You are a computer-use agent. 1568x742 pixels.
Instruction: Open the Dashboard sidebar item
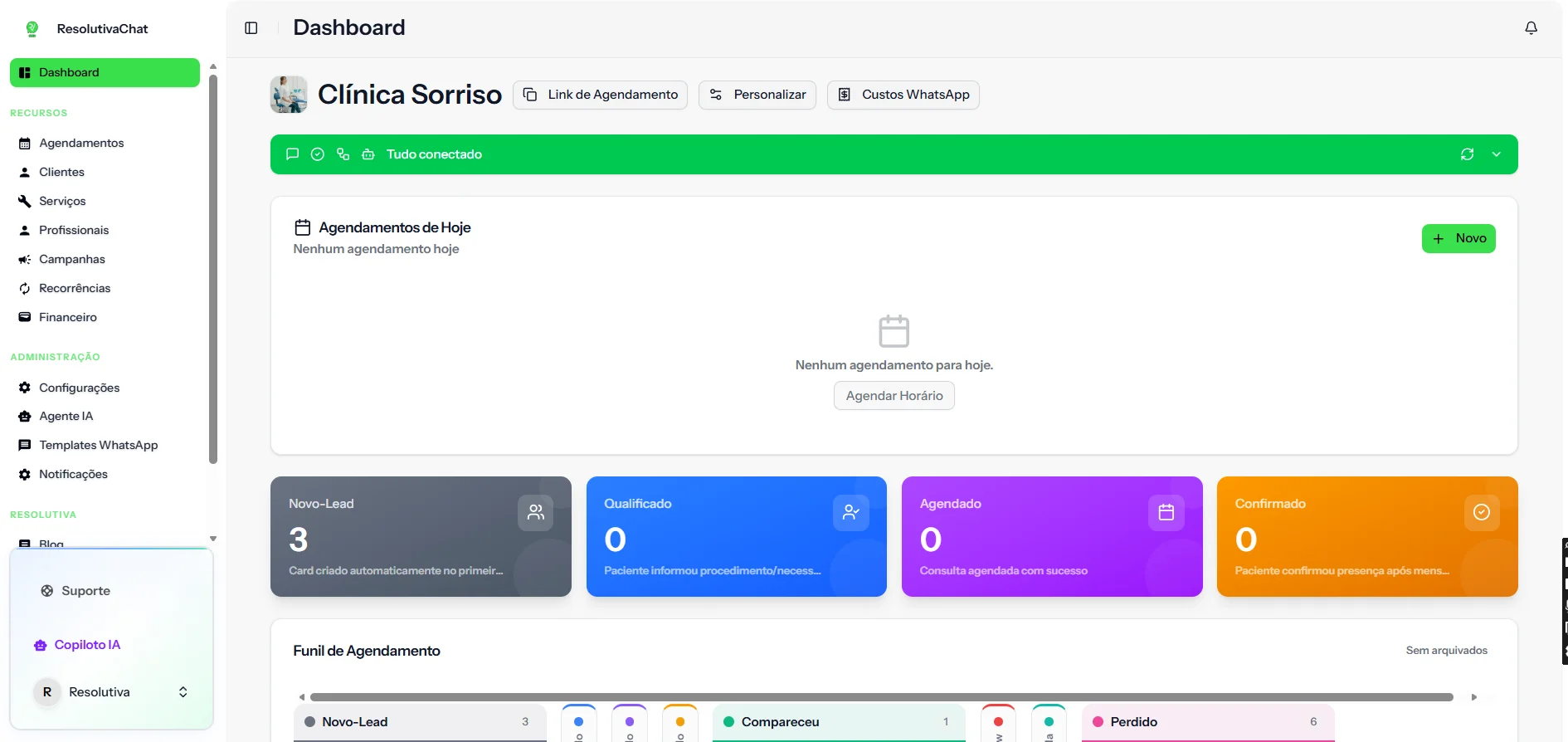(x=105, y=72)
